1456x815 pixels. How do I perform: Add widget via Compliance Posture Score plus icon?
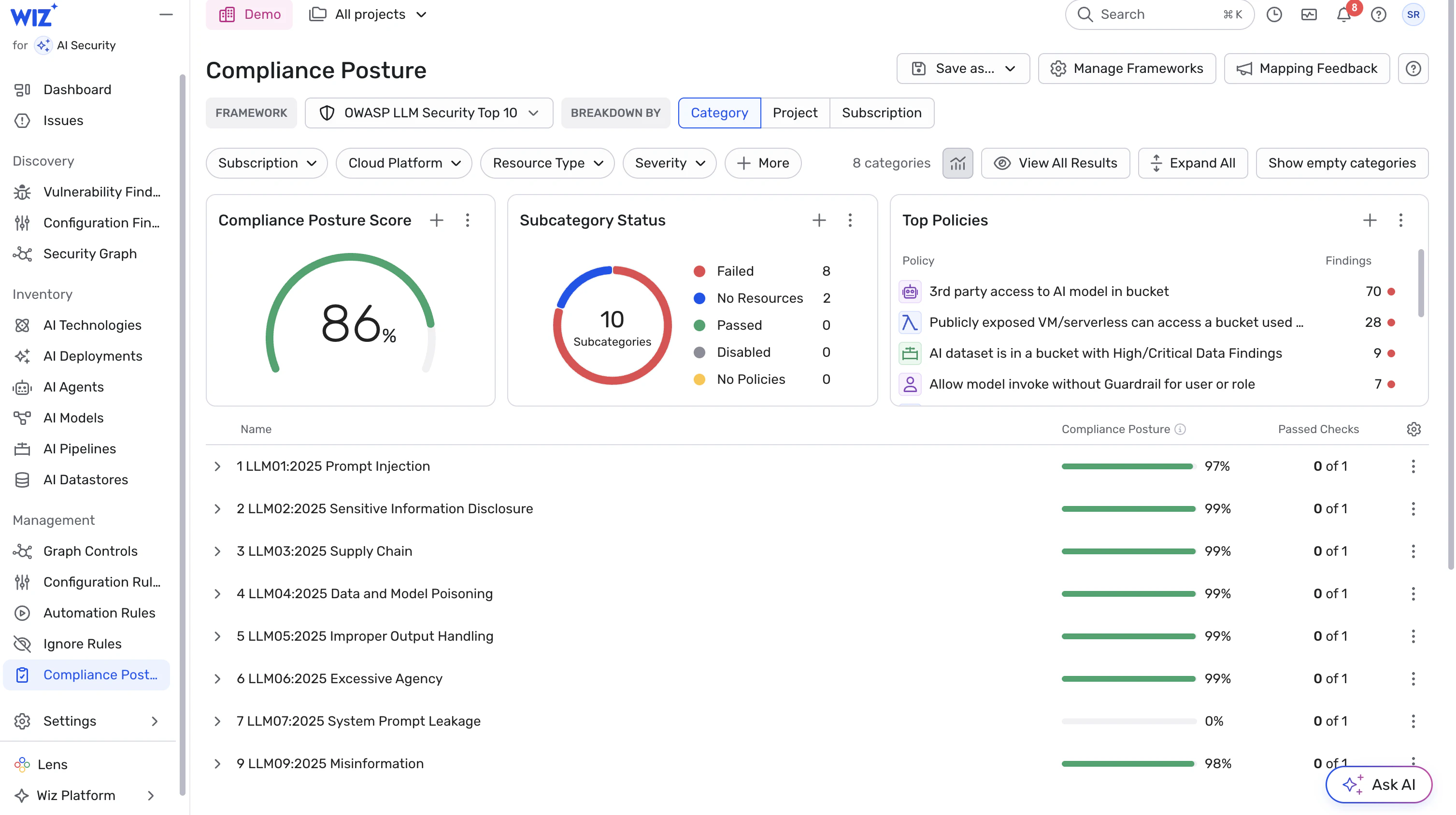[x=436, y=220]
